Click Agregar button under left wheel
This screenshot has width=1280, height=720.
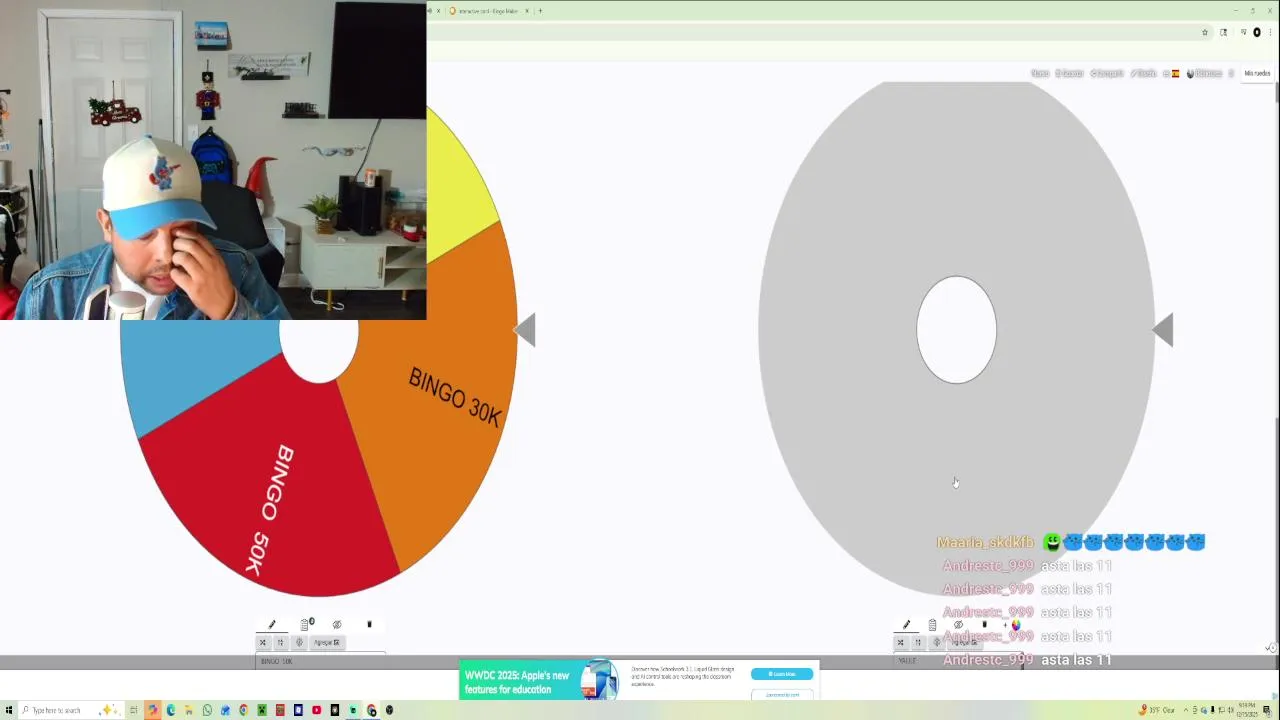tap(327, 643)
